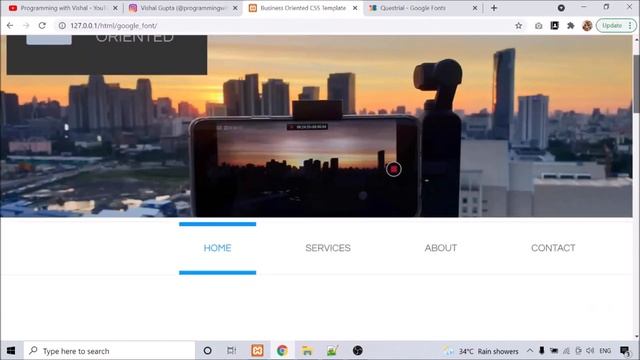Open a new browser tab

point(494,8)
